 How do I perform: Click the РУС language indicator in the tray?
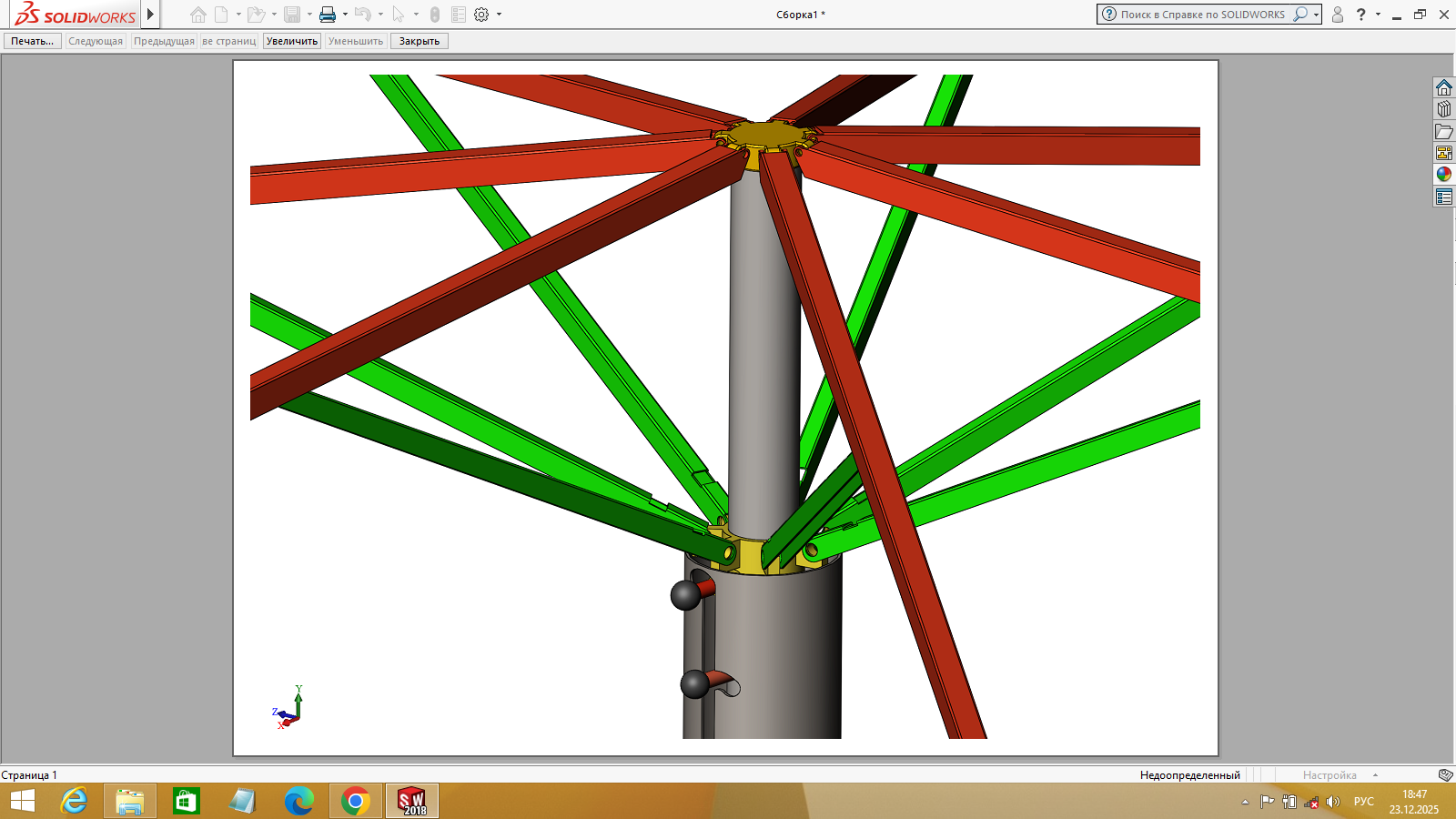point(1363,802)
